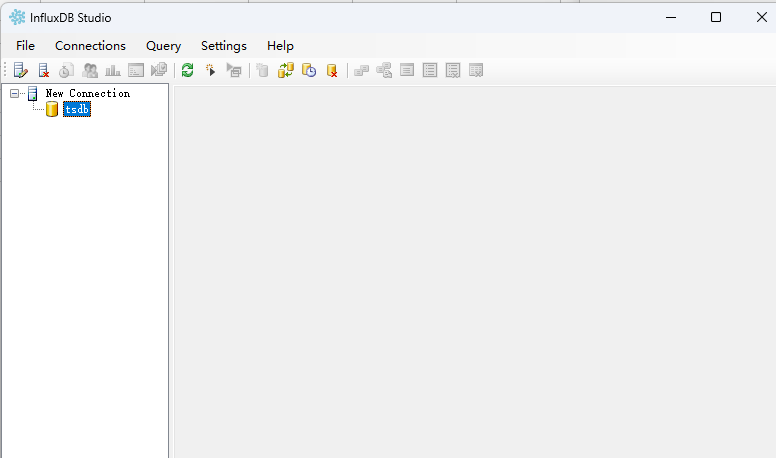Close the InfluxDB Studio window
This screenshot has height=458, width=776.
pyautogui.click(x=762, y=17)
